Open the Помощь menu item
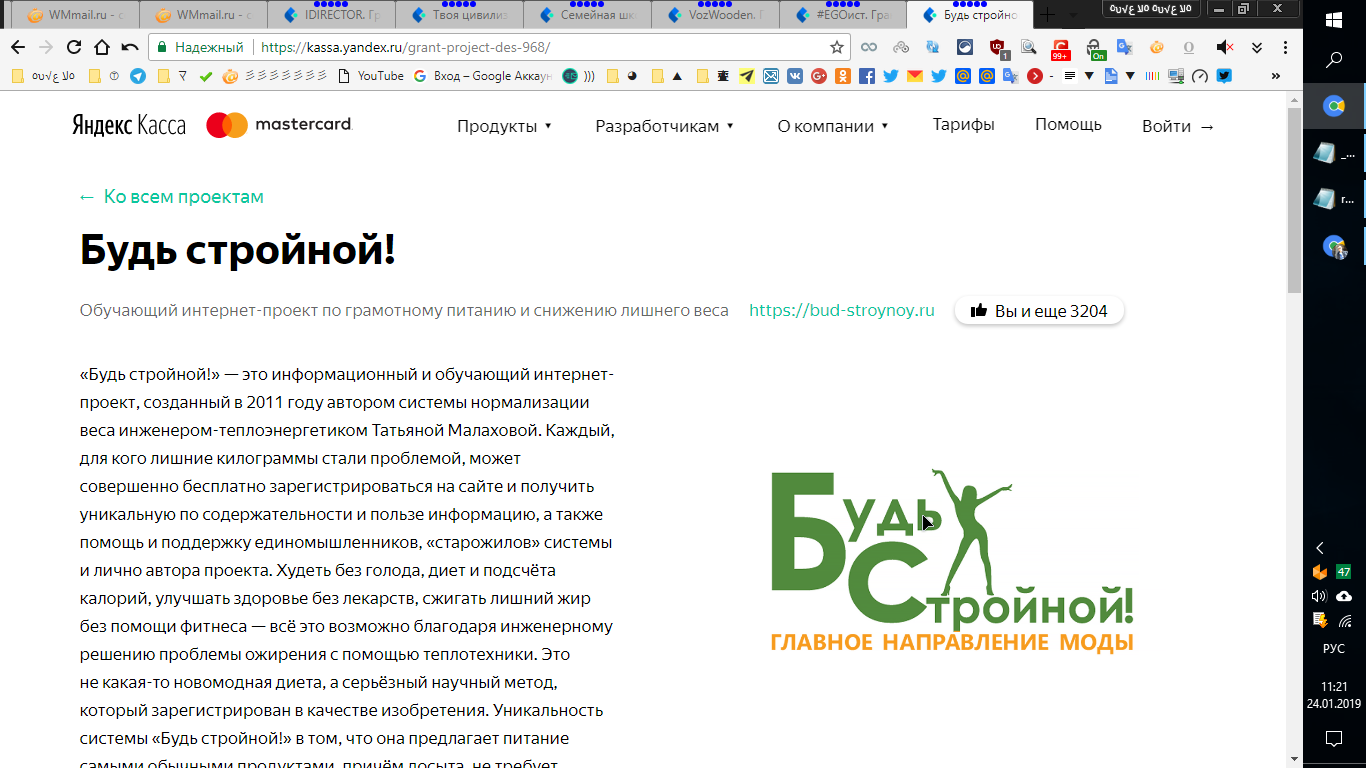Viewport: 1366px width, 768px height. [1068, 125]
